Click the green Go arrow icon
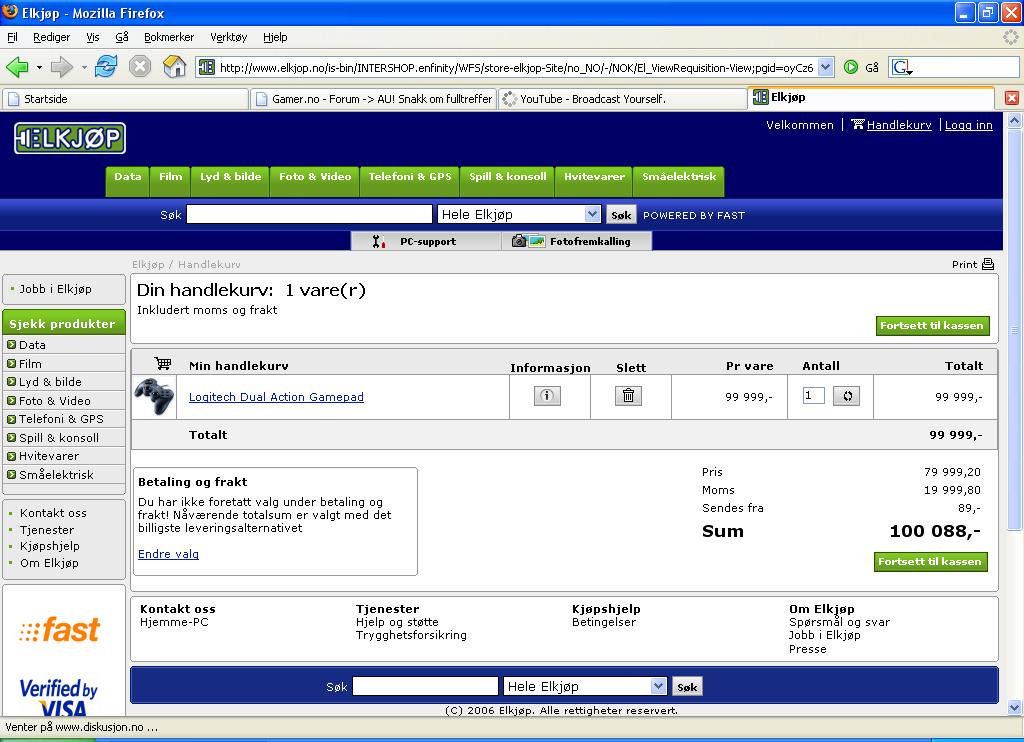 [851, 67]
